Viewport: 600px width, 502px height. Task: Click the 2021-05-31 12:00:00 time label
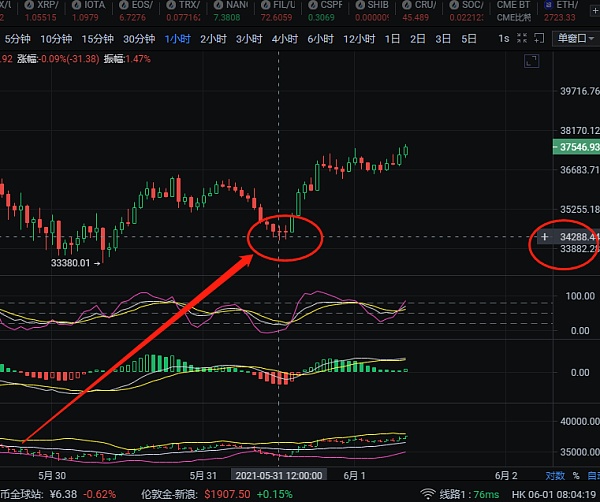(279, 475)
